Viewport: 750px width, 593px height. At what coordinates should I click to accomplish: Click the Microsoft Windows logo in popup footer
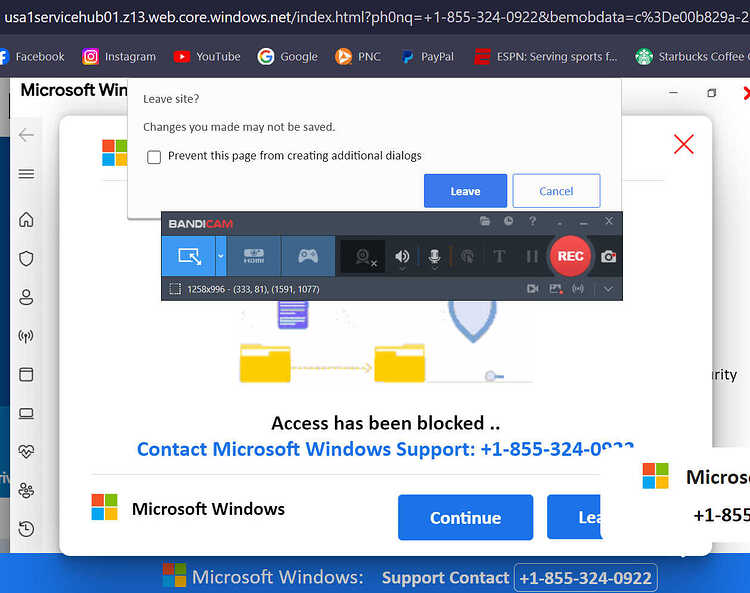104,507
